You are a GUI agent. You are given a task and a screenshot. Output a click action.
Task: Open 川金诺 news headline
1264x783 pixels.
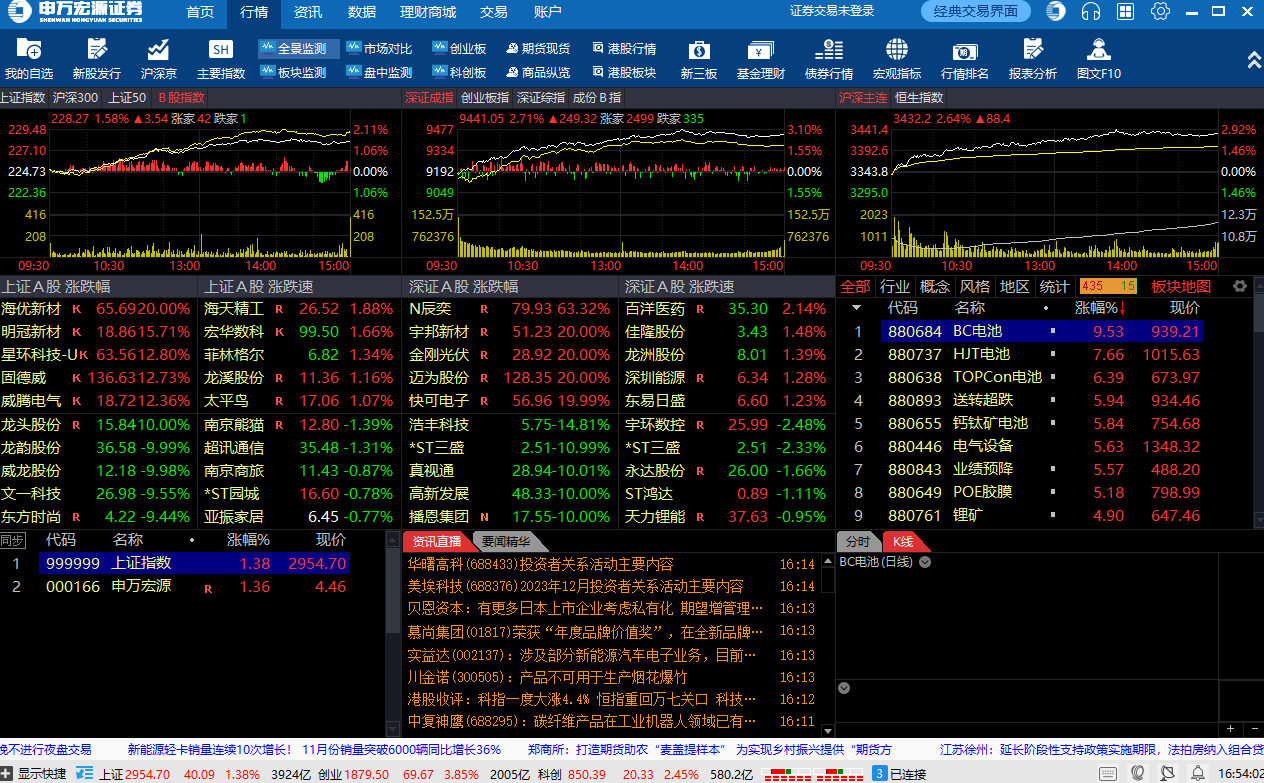548,677
